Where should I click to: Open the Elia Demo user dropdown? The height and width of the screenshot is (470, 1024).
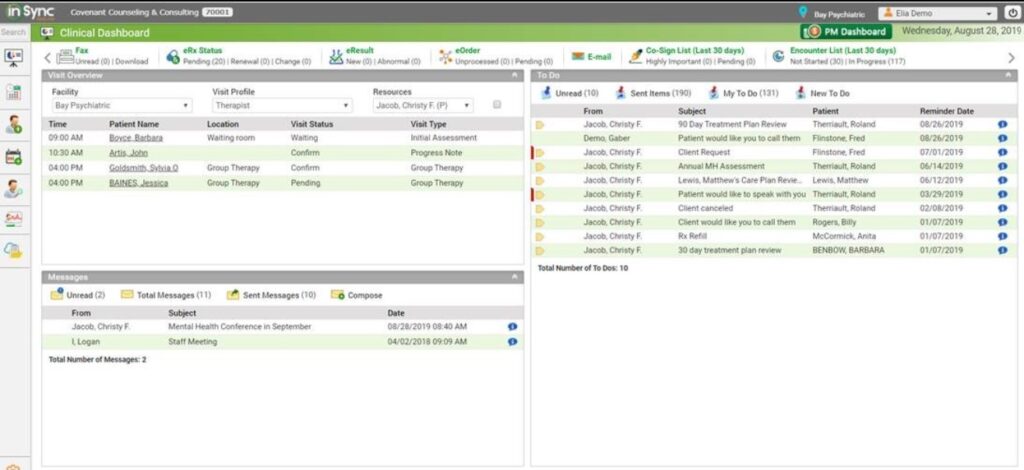pyautogui.click(x=938, y=13)
